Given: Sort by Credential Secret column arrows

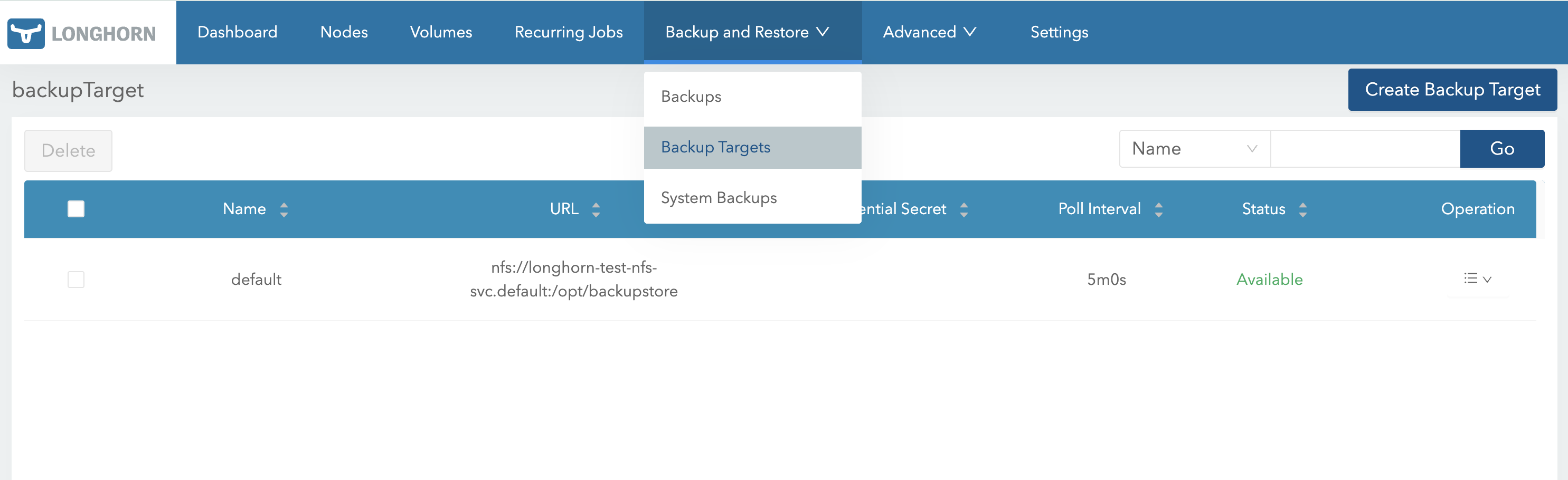Looking at the screenshot, I should 964,209.
